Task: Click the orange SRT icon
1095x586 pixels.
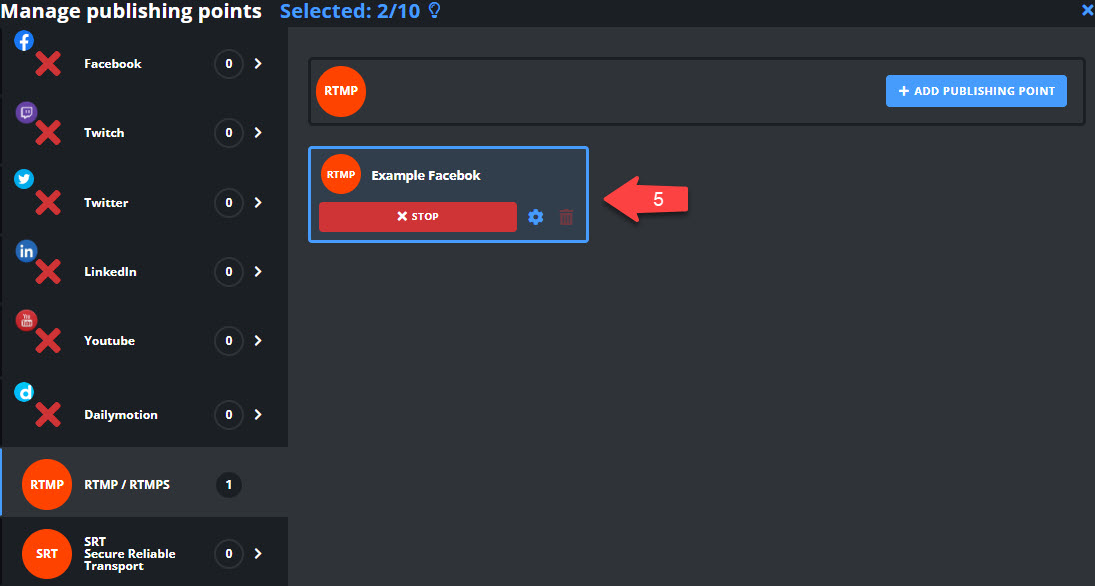Action: click(x=47, y=554)
